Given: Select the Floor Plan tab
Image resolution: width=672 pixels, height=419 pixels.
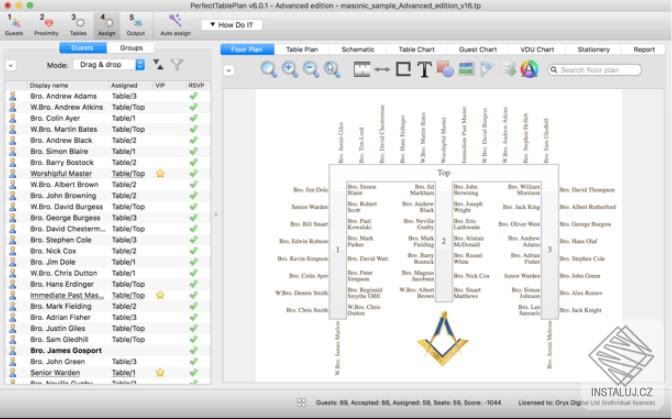Looking at the screenshot, I should [247, 49].
